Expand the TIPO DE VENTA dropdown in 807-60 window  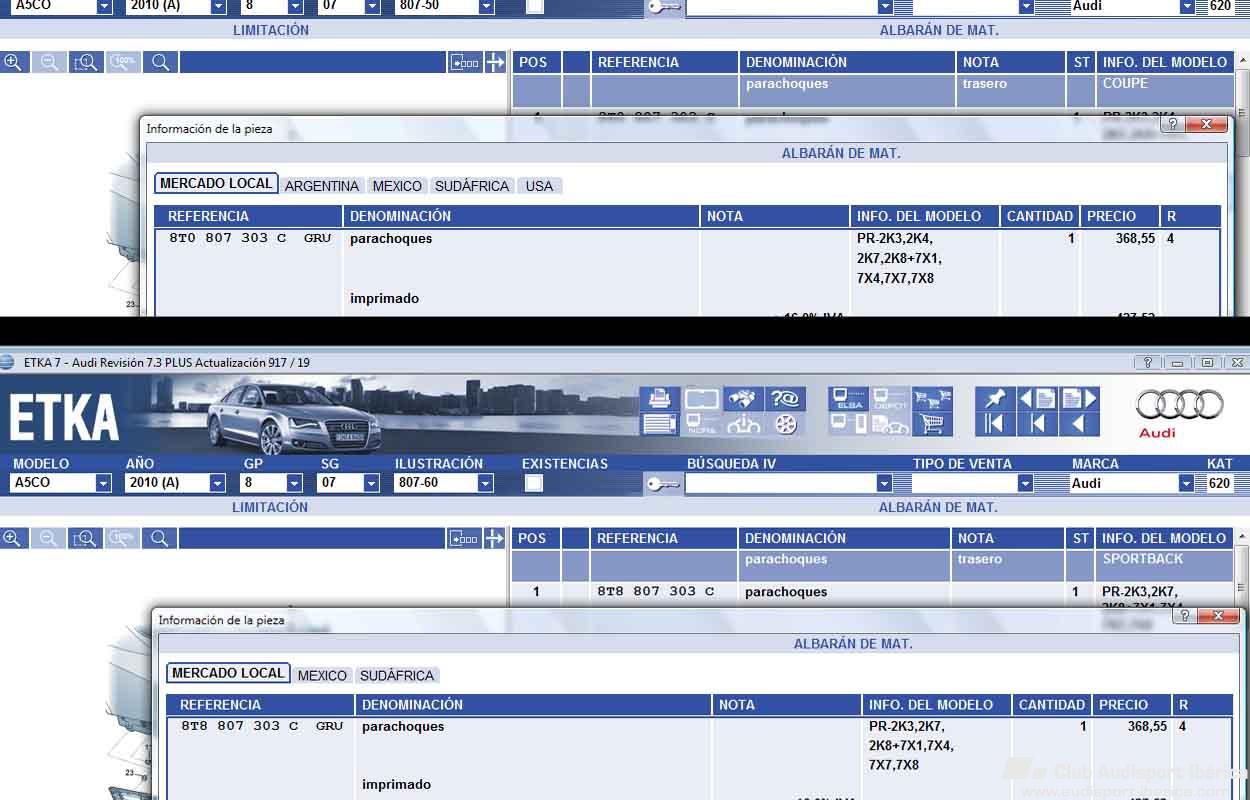pyautogui.click(x=1025, y=483)
